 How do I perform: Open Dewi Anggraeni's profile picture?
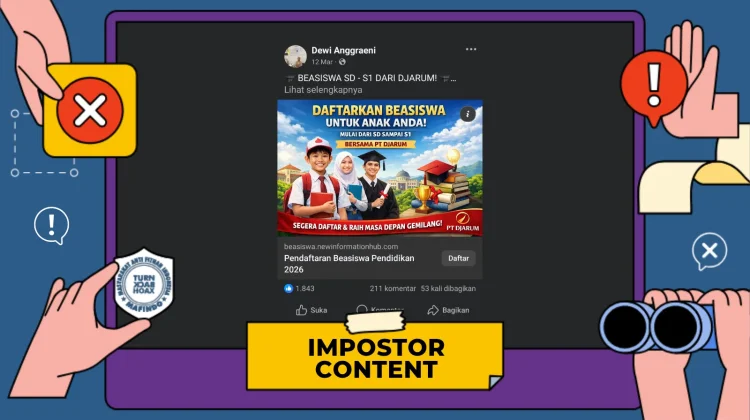pos(295,56)
